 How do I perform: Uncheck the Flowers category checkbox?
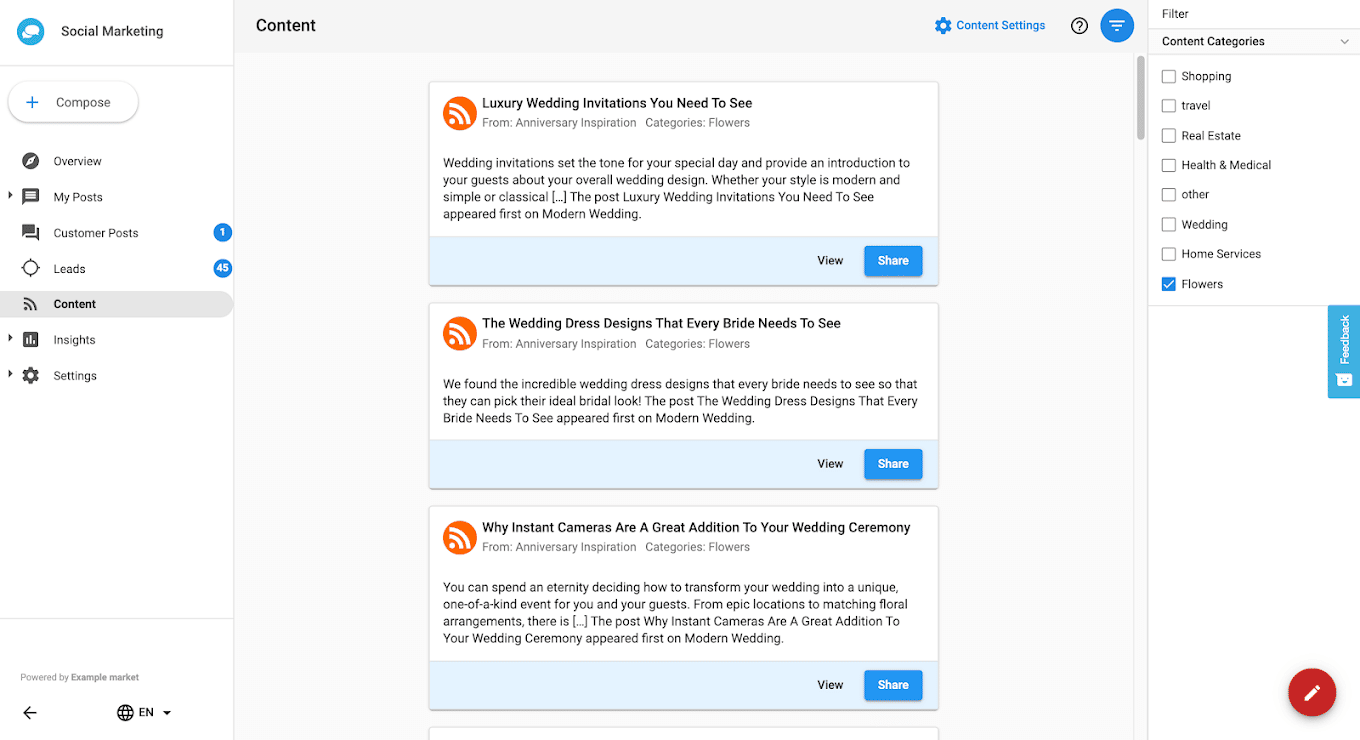tap(1168, 284)
